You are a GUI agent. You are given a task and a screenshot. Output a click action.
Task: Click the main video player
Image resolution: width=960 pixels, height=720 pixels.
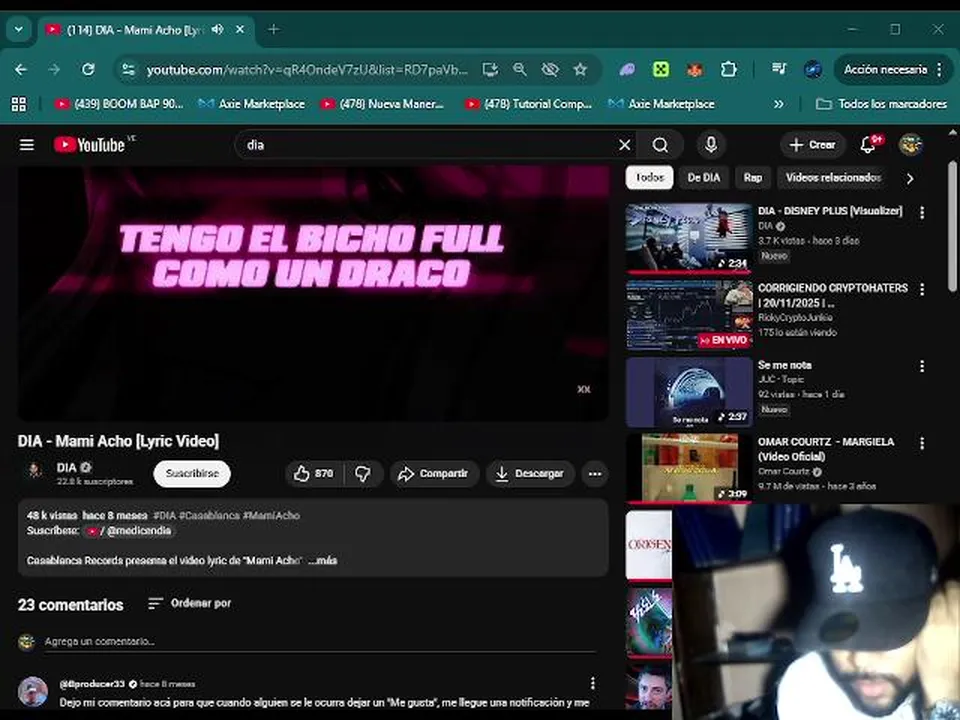(x=313, y=293)
